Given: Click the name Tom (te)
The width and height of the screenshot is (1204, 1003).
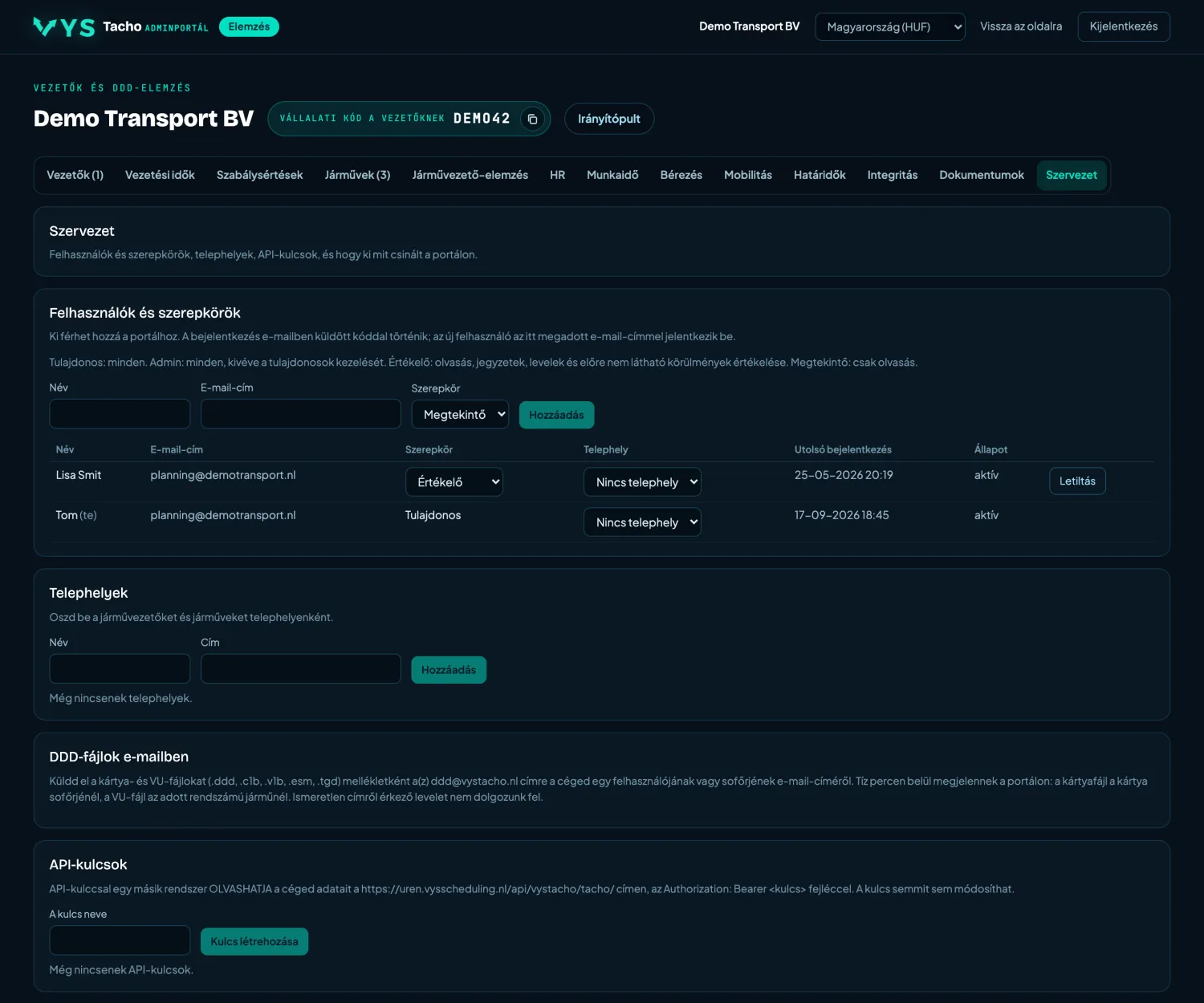Looking at the screenshot, I should click(76, 515).
